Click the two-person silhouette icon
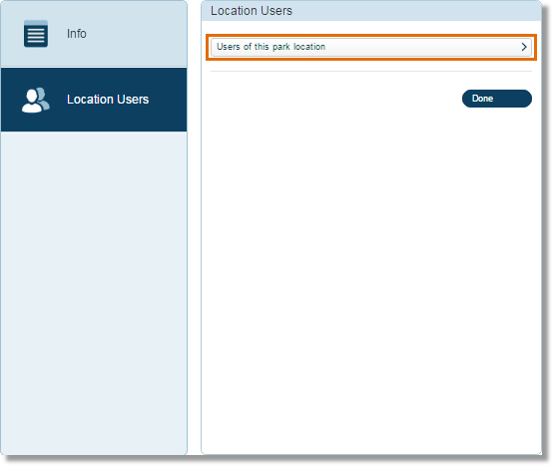The height and width of the screenshot is (467, 554). [x=36, y=100]
